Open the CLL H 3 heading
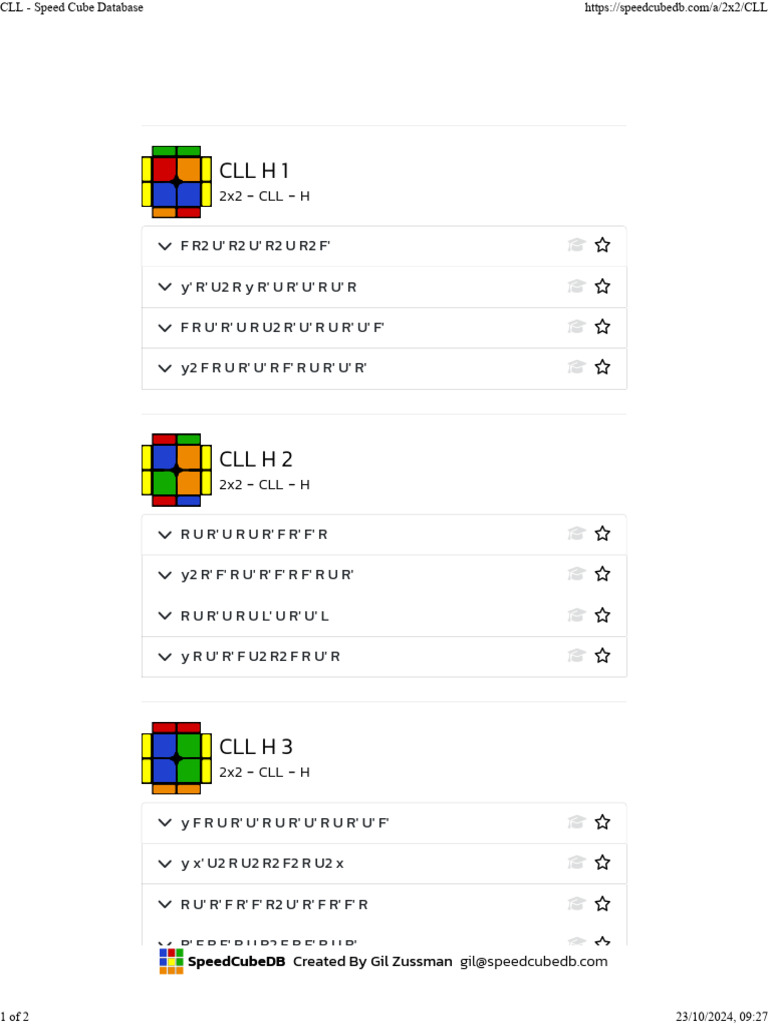The width and height of the screenshot is (768, 1024). [255, 747]
